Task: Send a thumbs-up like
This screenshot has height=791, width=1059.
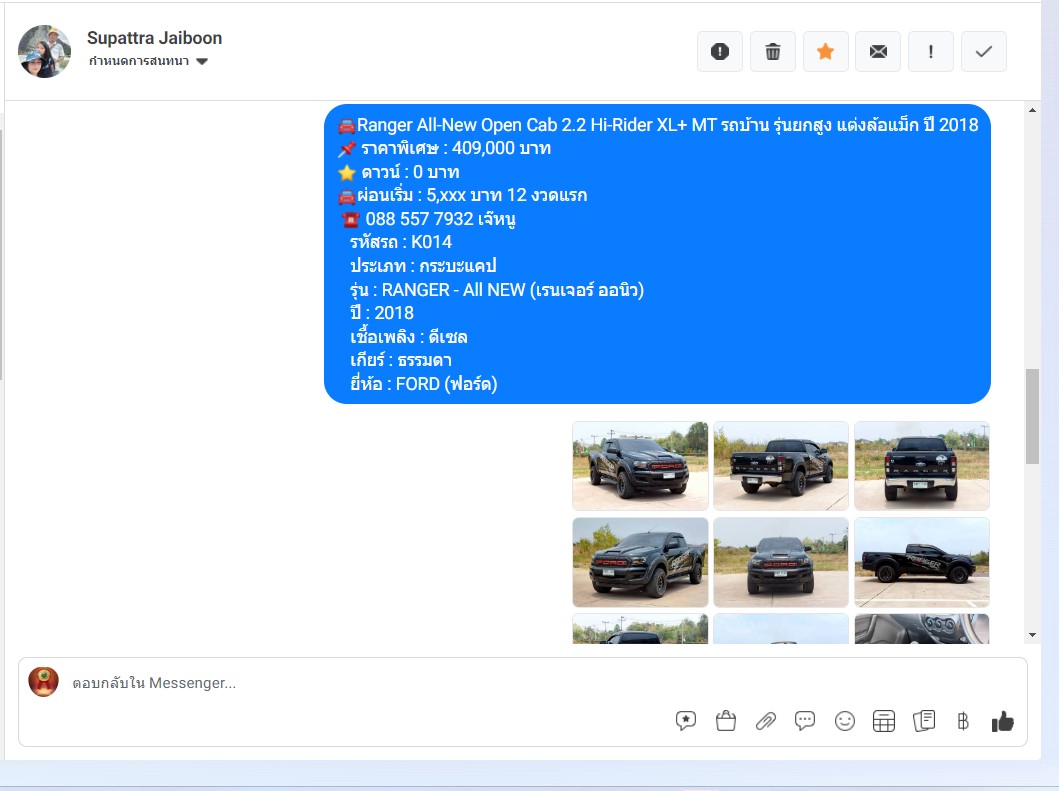Action: (x=1002, y=721)
